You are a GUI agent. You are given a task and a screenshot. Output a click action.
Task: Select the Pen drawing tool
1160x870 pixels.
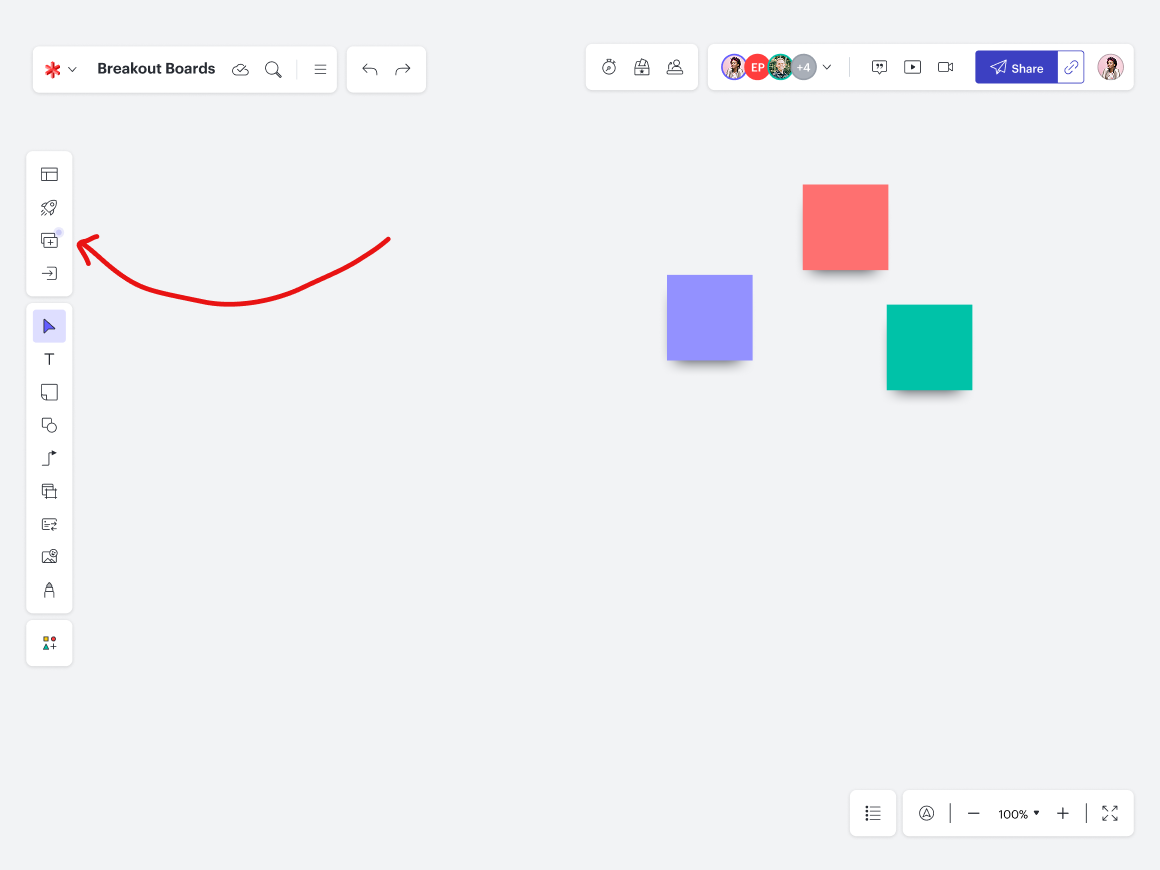(x=49, y=590)
